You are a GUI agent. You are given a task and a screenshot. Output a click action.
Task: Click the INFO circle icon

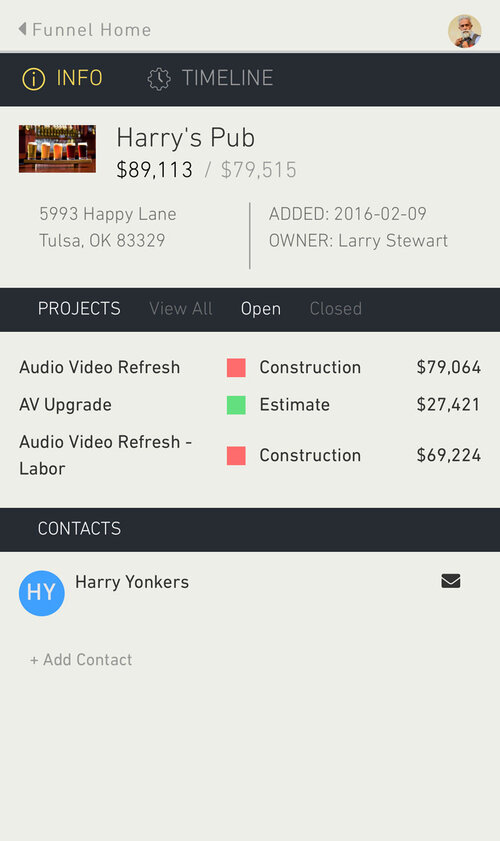(33, 79)
